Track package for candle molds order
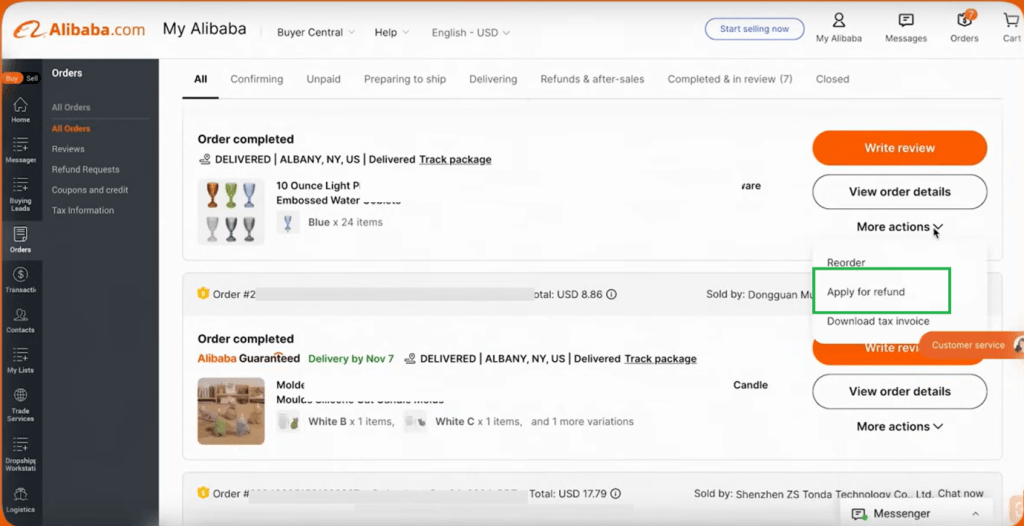 tap(660, 359)
